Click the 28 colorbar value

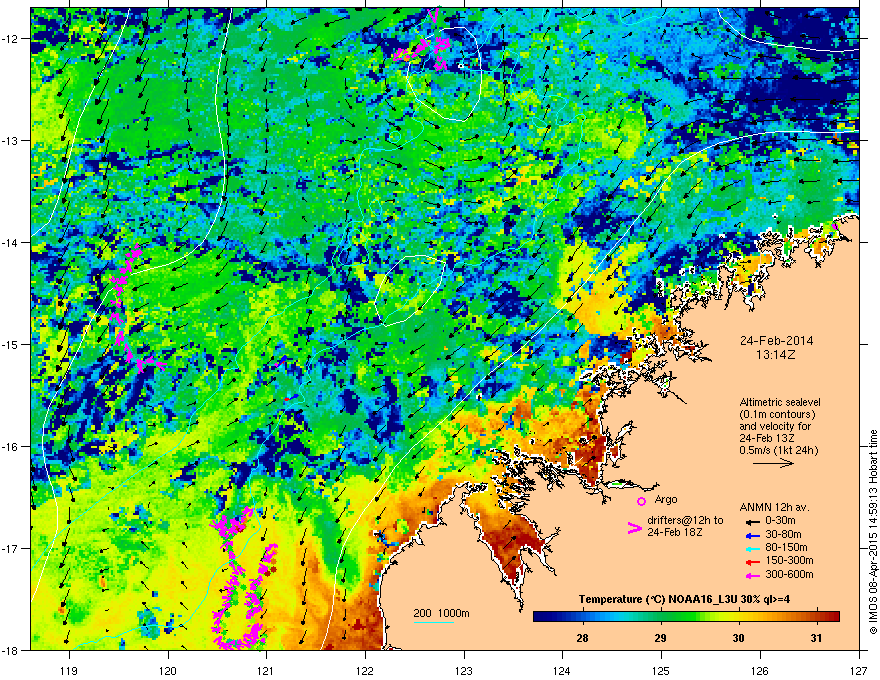(x=583, y=638)
